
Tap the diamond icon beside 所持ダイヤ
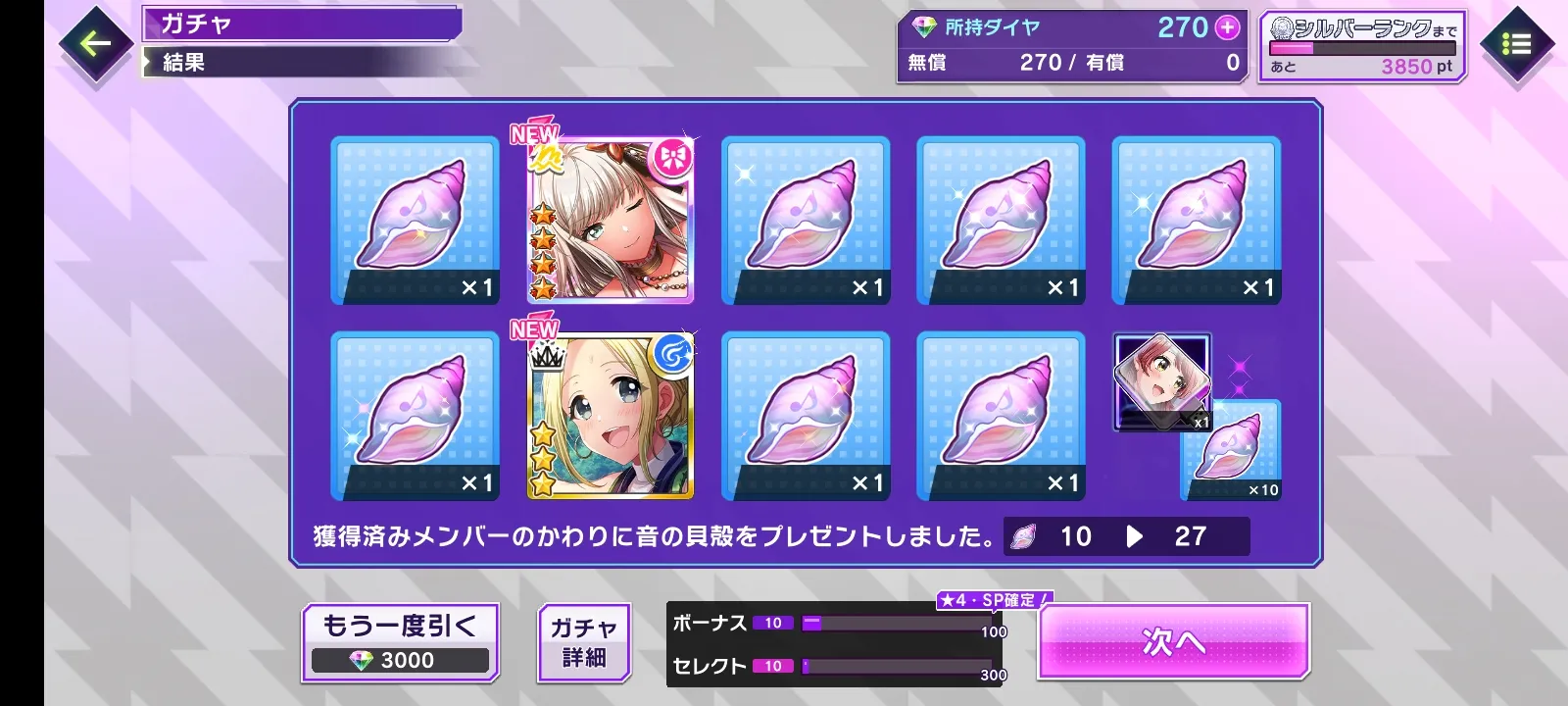point(924,27)
